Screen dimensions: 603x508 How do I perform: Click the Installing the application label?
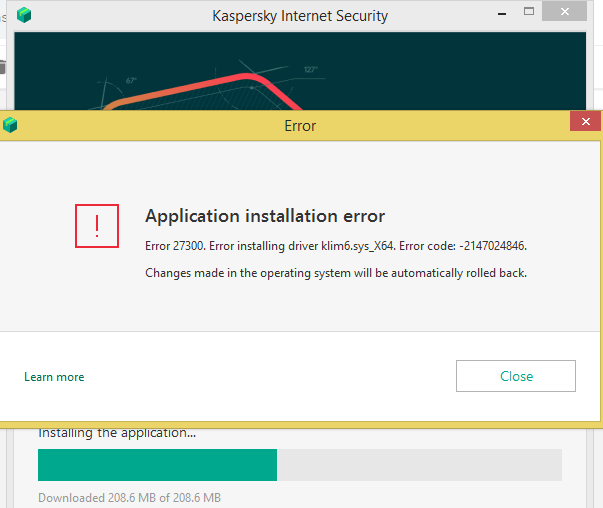click(117, 434)
